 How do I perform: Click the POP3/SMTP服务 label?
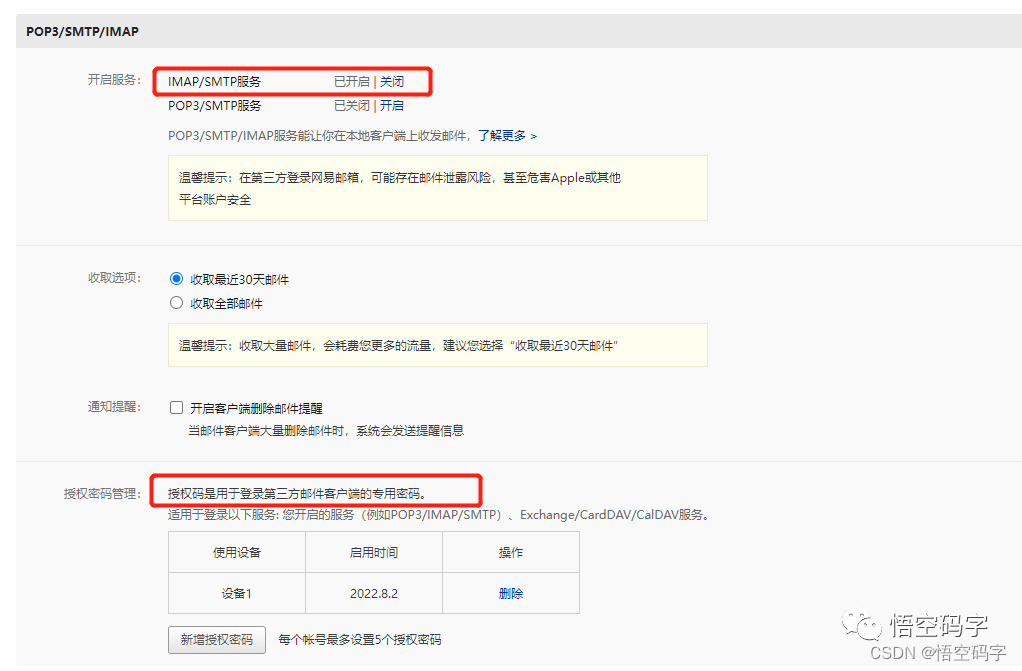point(214,106)
